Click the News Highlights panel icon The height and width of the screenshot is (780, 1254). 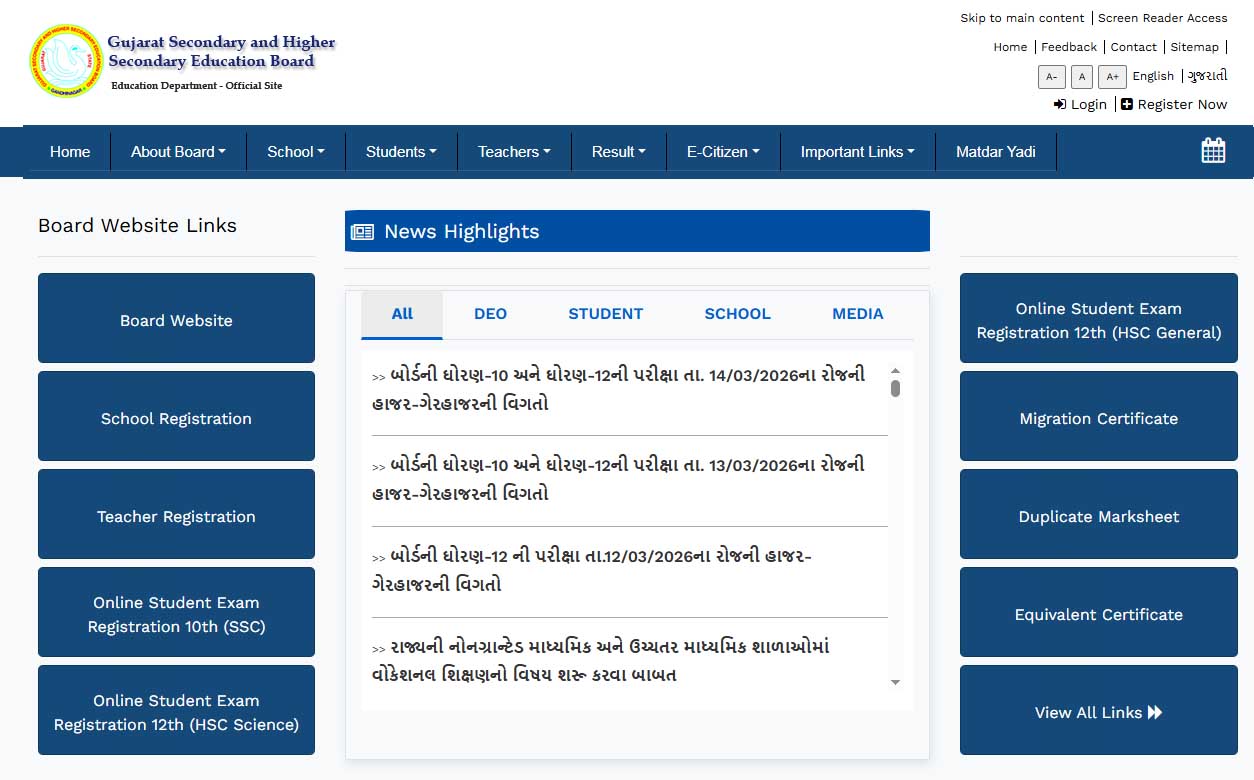click(362, 231)
